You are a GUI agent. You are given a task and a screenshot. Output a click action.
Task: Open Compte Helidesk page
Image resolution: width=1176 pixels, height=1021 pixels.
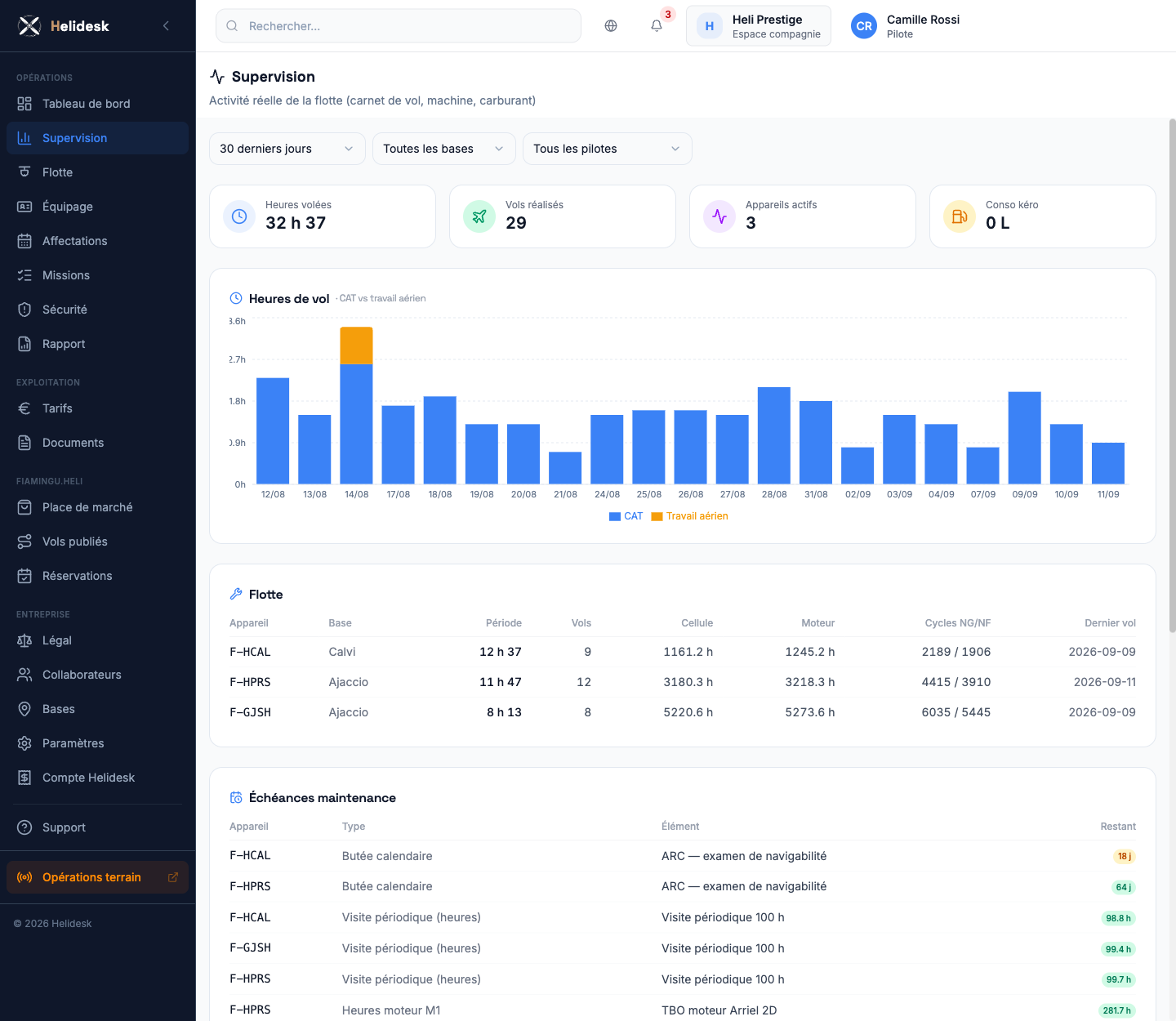click(x=97, y=778)
